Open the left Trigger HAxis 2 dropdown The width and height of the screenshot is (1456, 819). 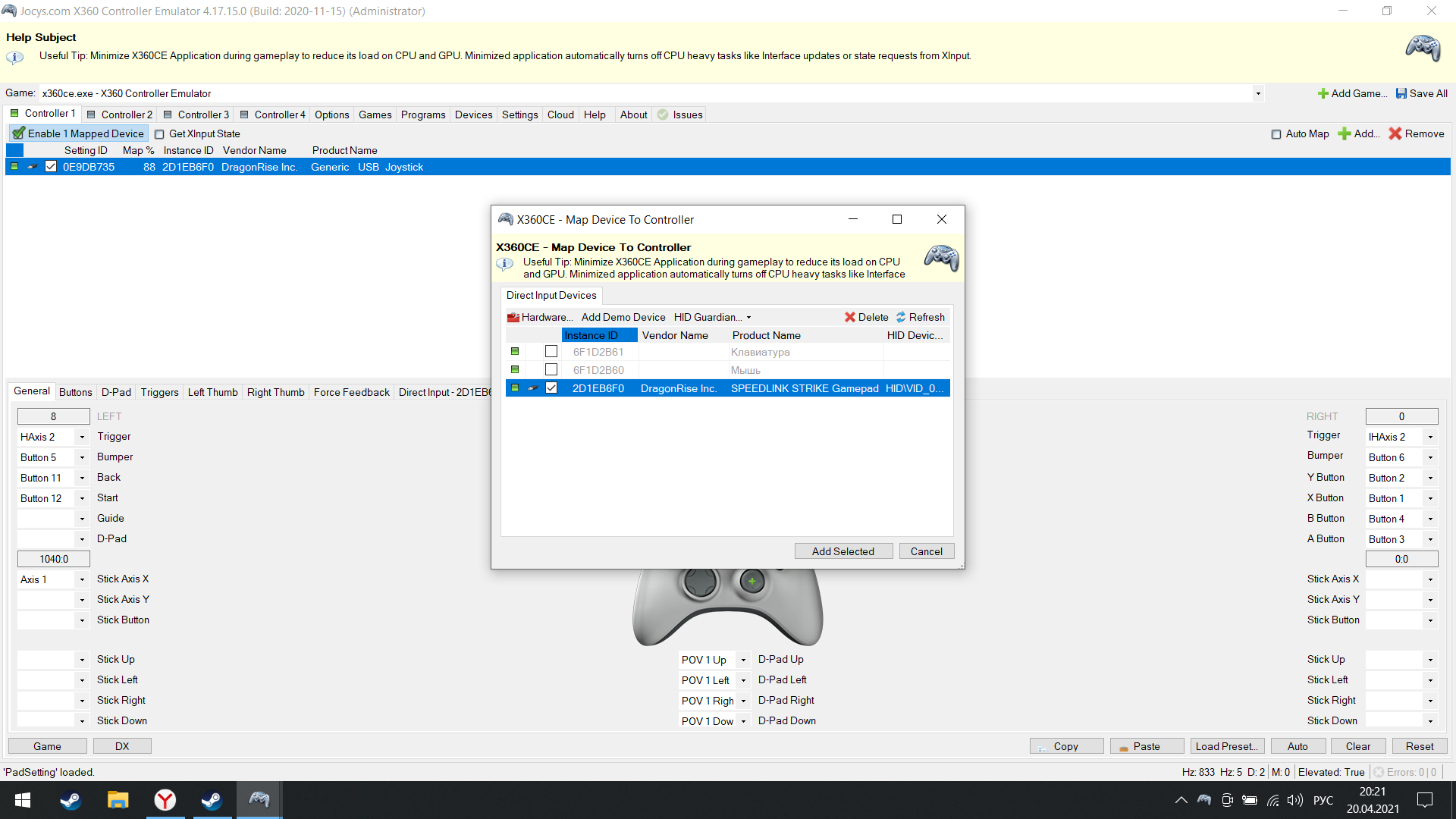(x=82, y=437)
